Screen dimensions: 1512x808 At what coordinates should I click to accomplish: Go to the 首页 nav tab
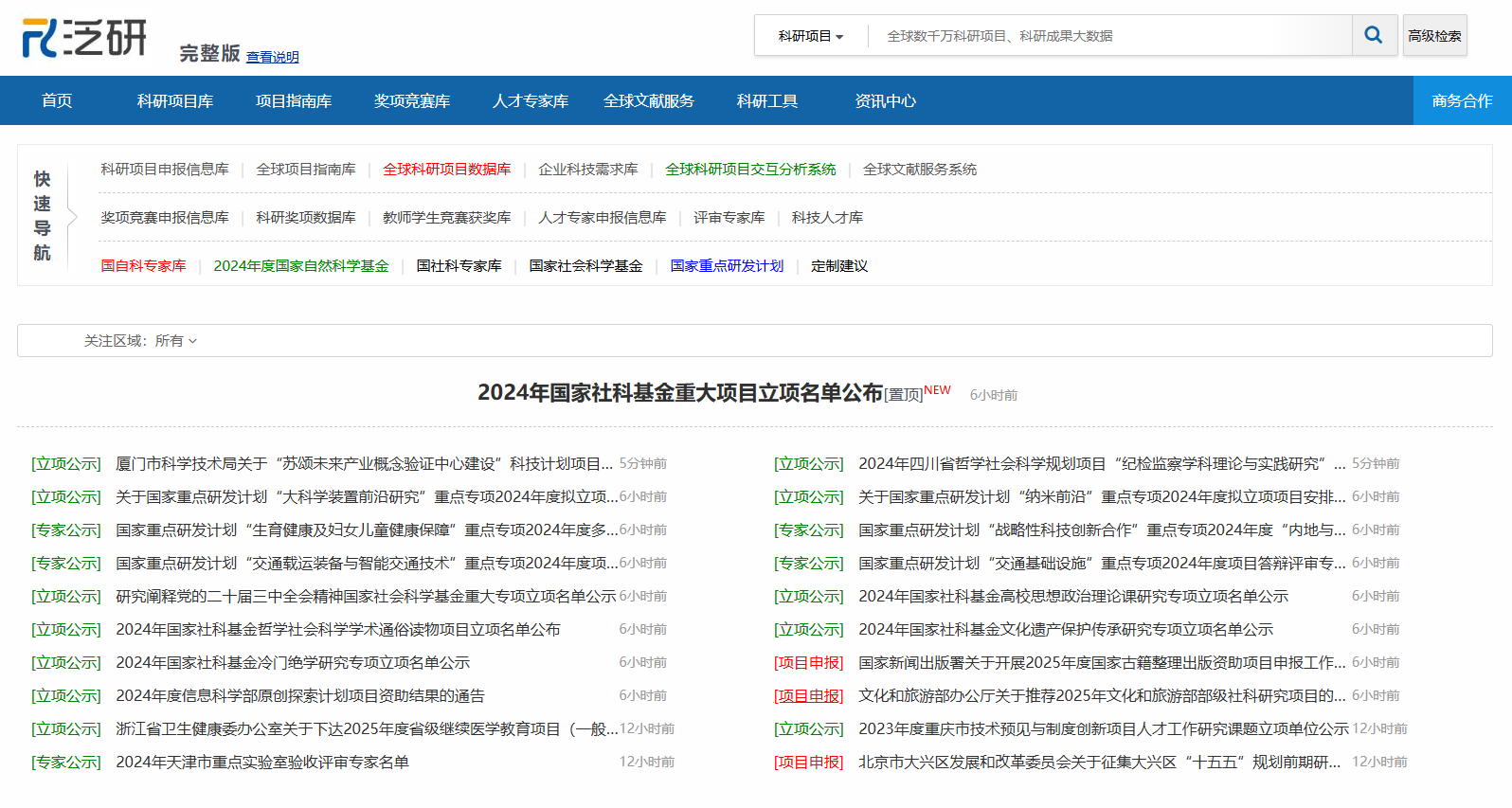tap(57, 100)
